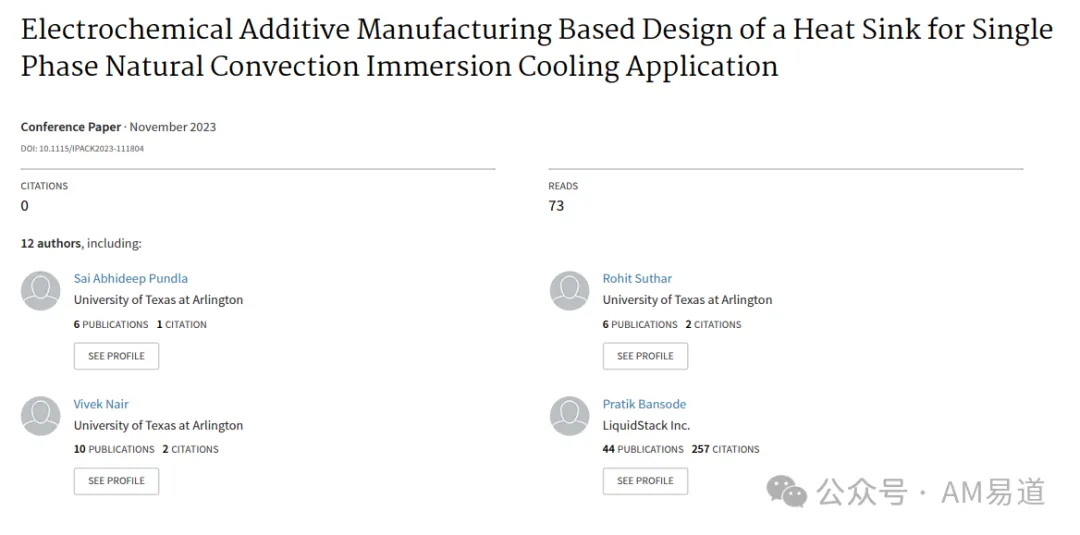Click Sai Abhideep Pundla's avatar icon

coord(41,291)
